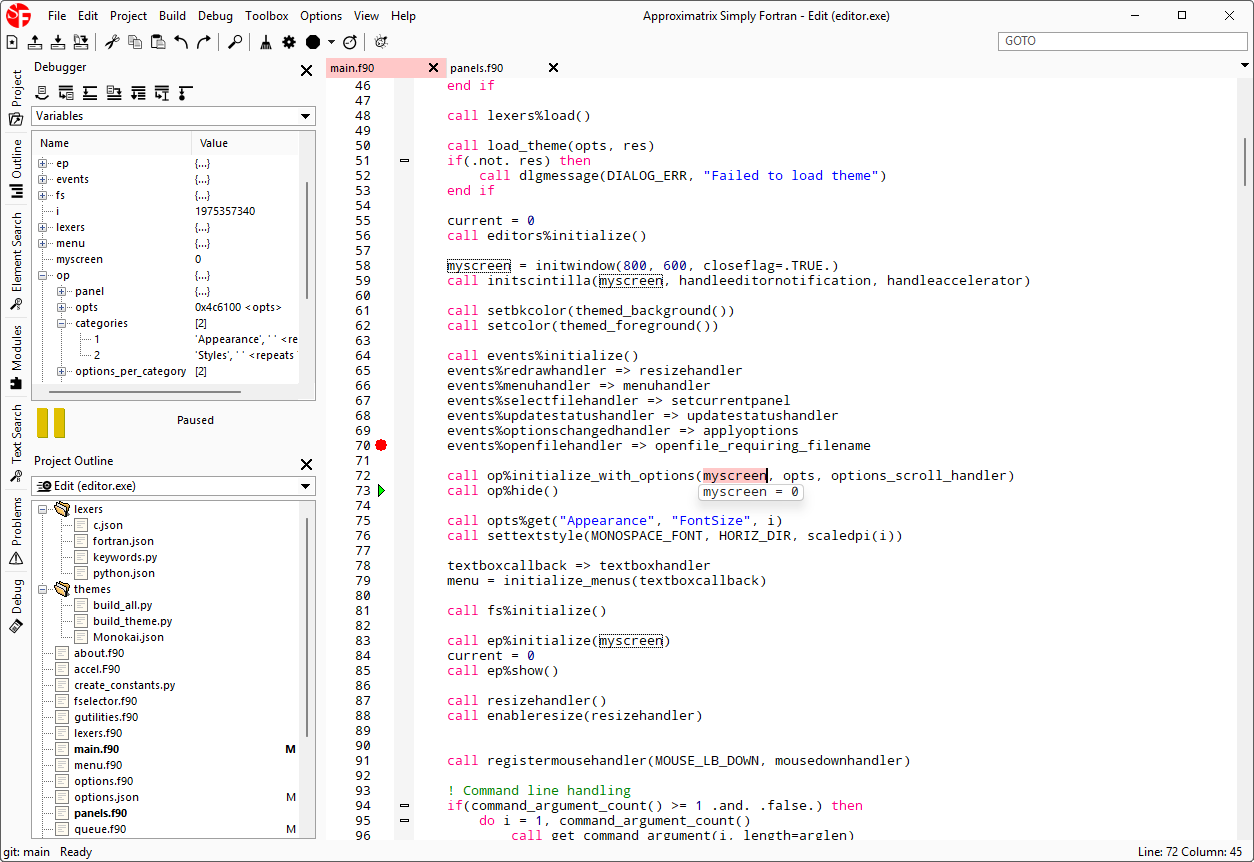Click the variables list scrollbar

[308, 240]
